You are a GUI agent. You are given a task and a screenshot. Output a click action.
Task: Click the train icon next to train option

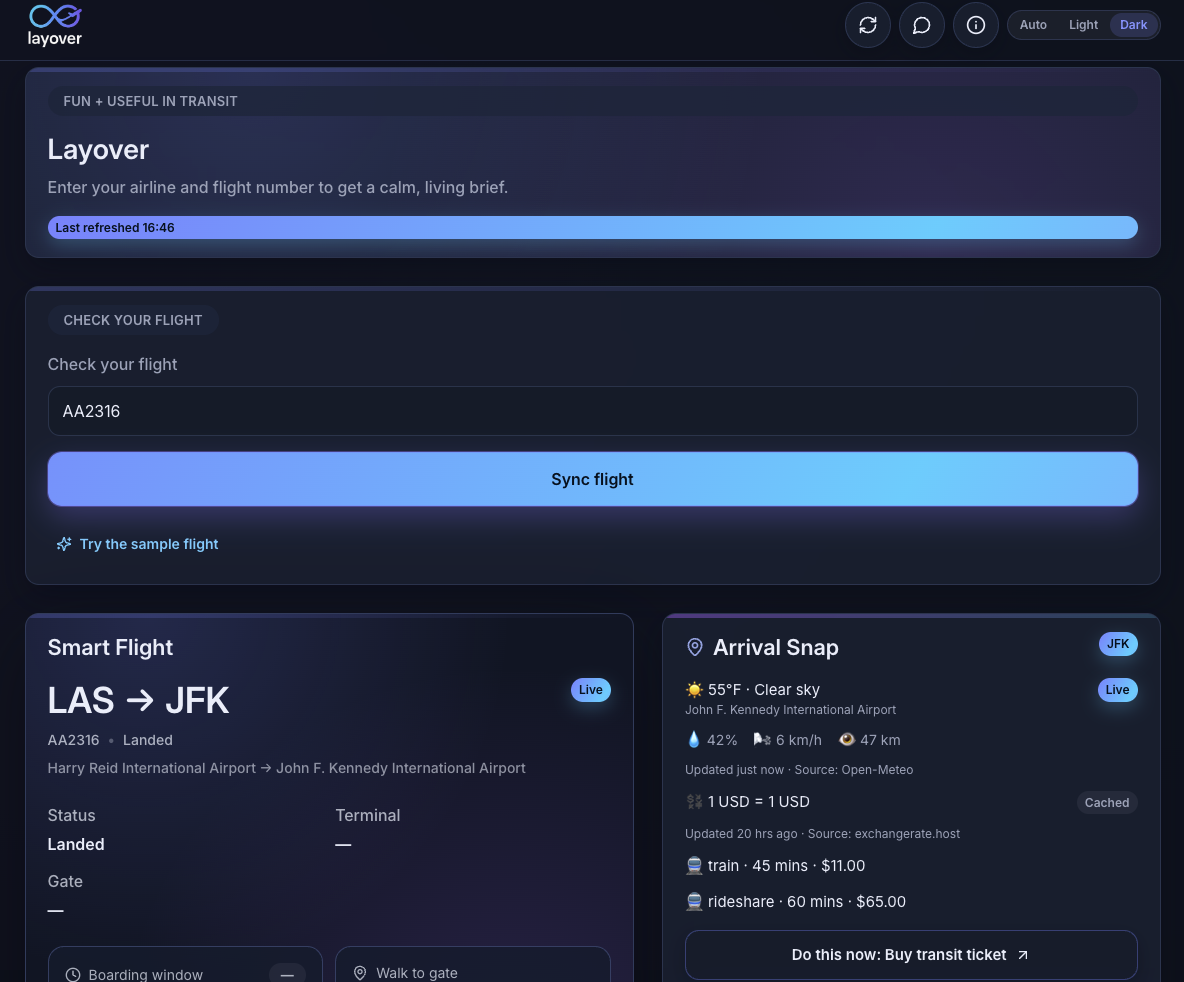694,866
